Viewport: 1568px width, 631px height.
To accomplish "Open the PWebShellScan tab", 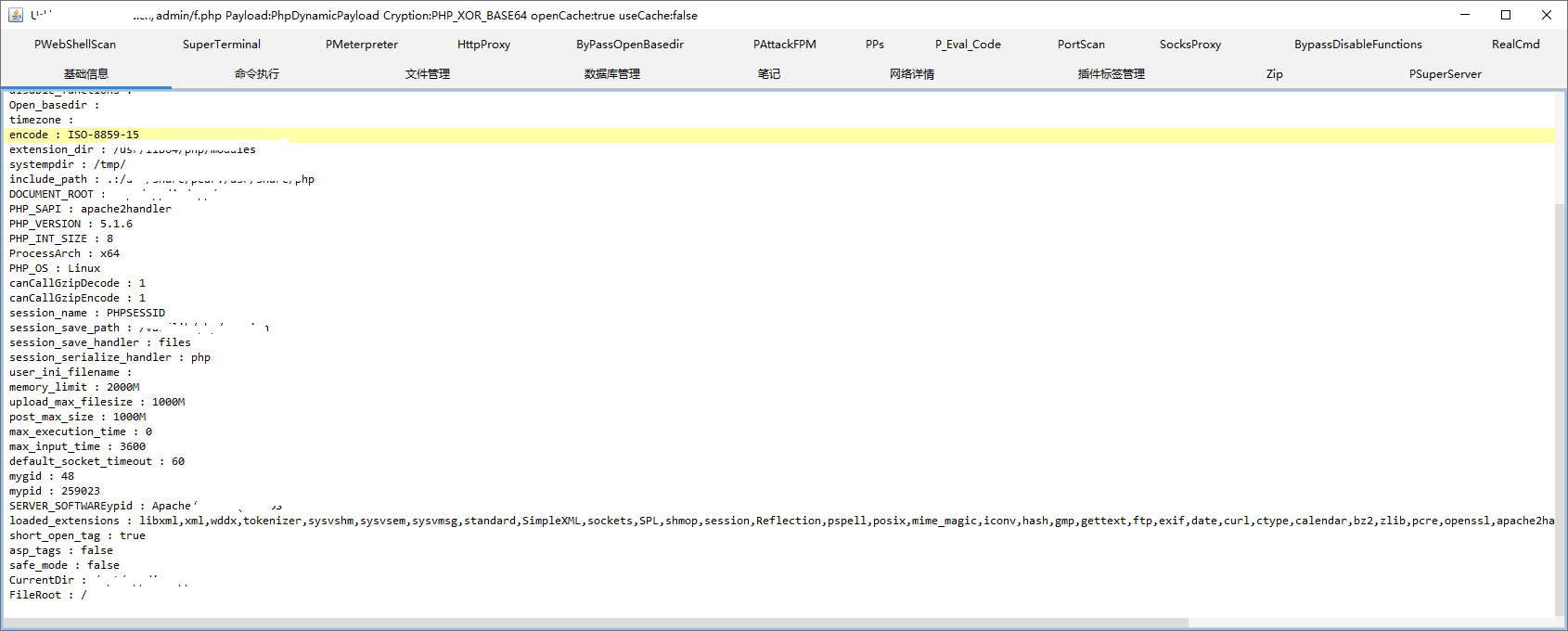I will click(75, 45).
